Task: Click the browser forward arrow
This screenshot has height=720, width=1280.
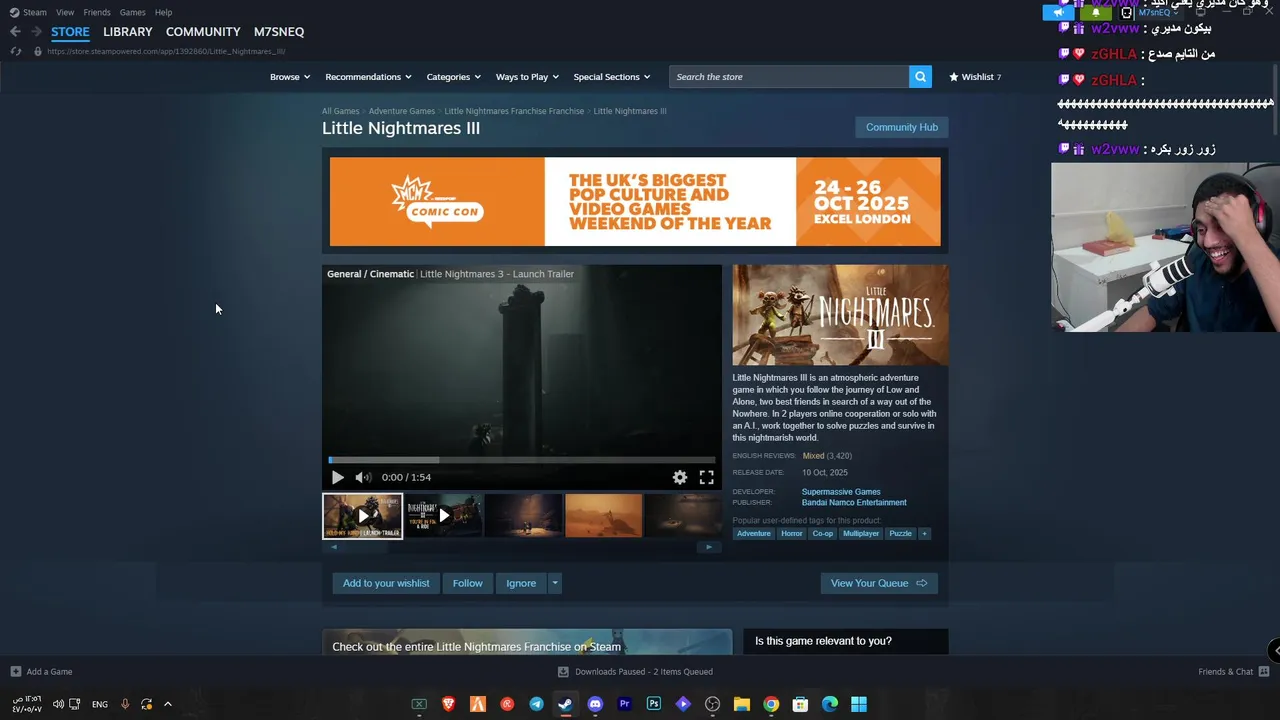Action: pos(36,32)
